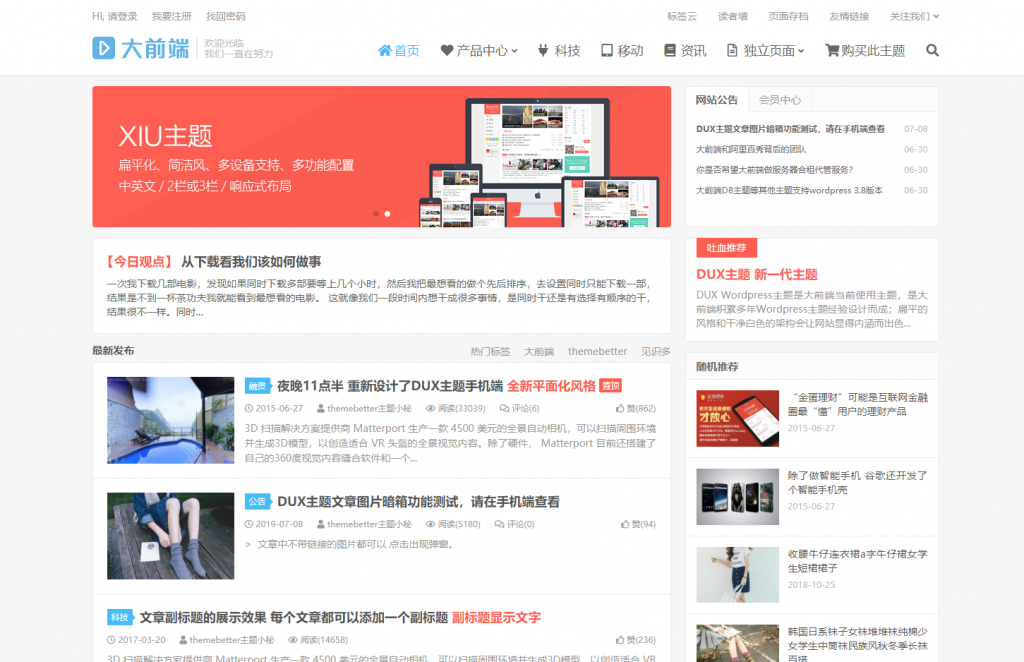Expand the 独立页面 dropdown menu
This screenshot has height=662, width=1024.
coord(765,50)
